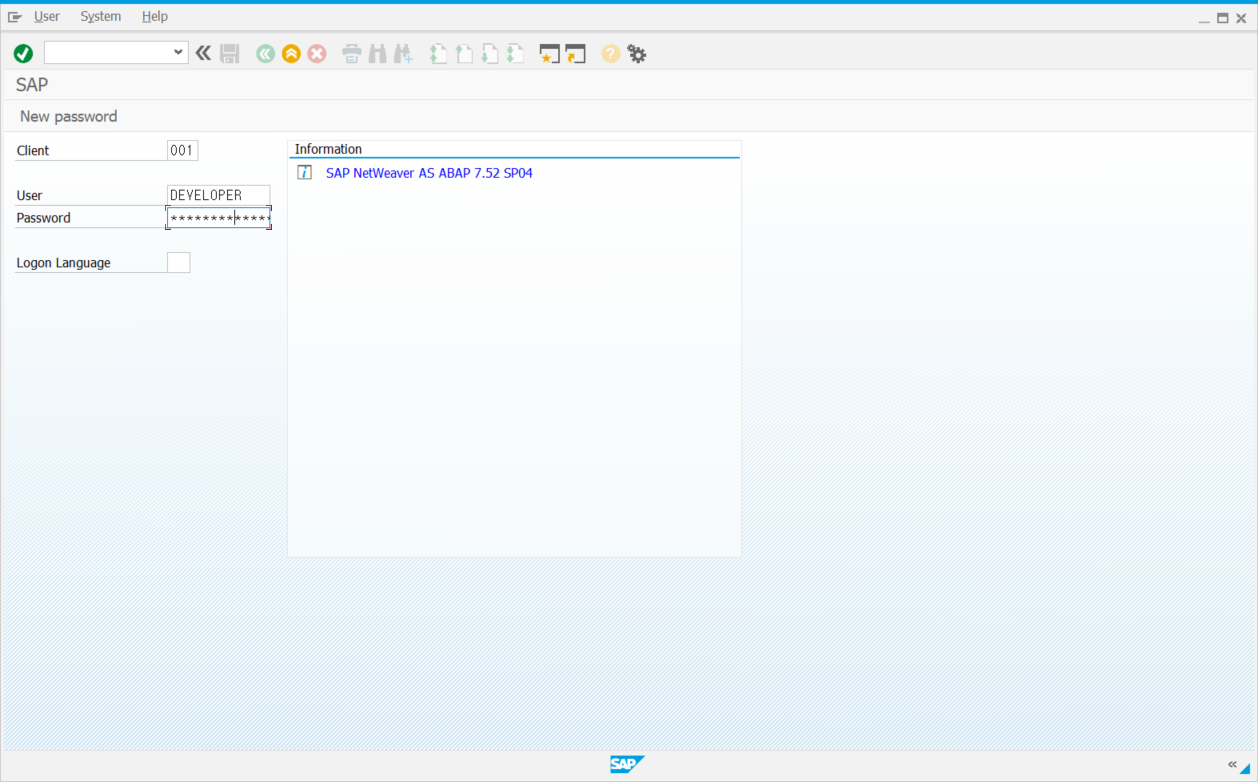
Task: Open the Customize Local Layout gear icon
Action: (637, 54)
